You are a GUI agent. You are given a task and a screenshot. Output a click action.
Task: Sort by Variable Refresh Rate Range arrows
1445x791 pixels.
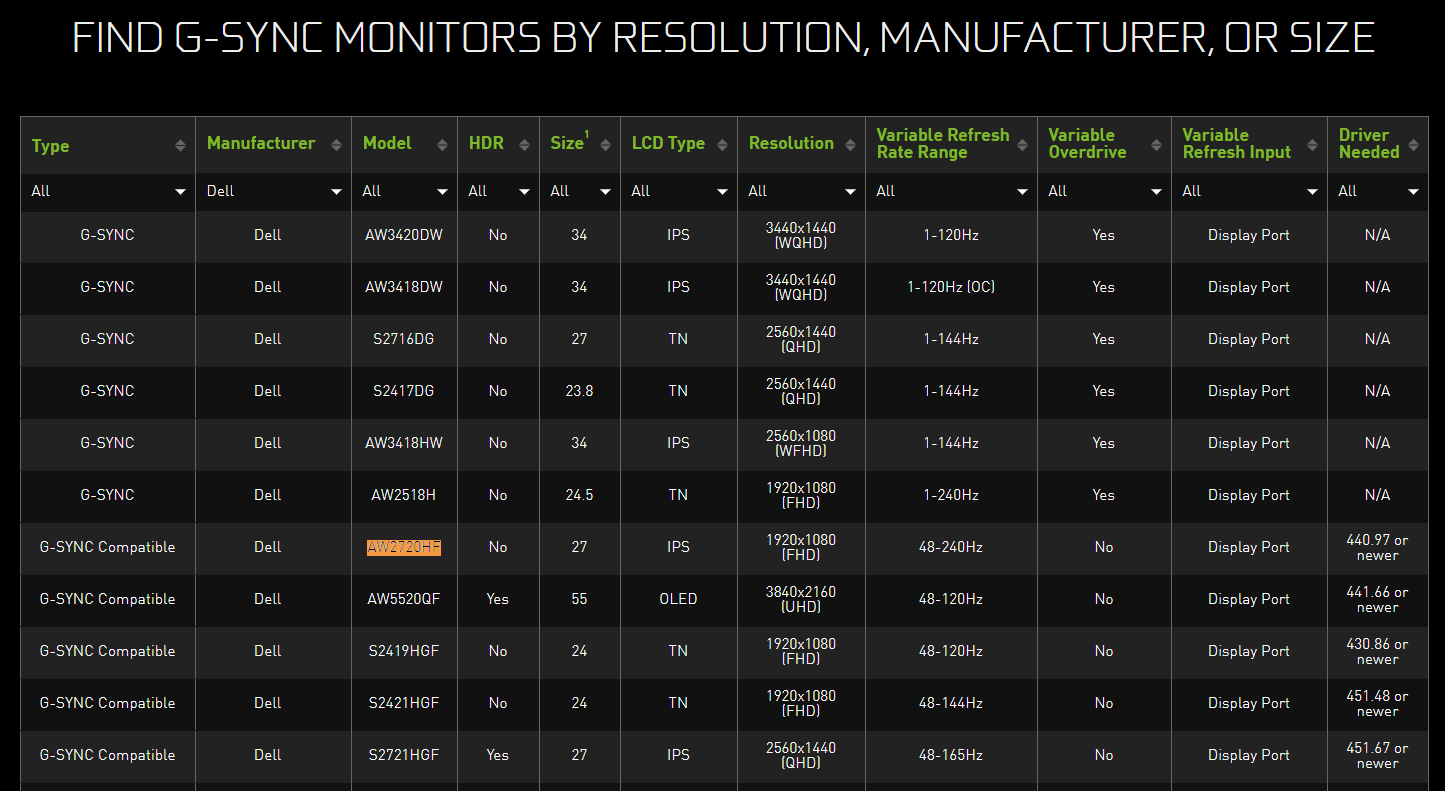(x=1022, y=146)
